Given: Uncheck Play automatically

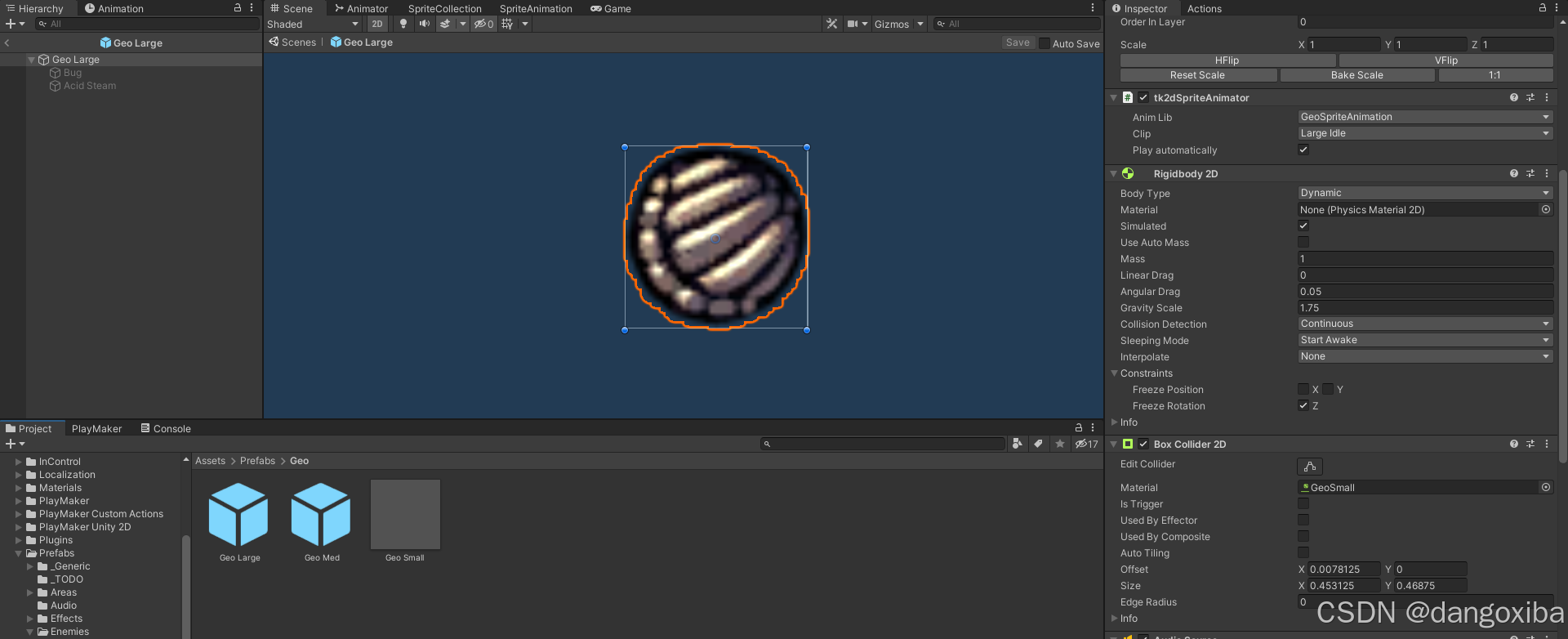Looking at the screenshot, I should point(1303,150).
